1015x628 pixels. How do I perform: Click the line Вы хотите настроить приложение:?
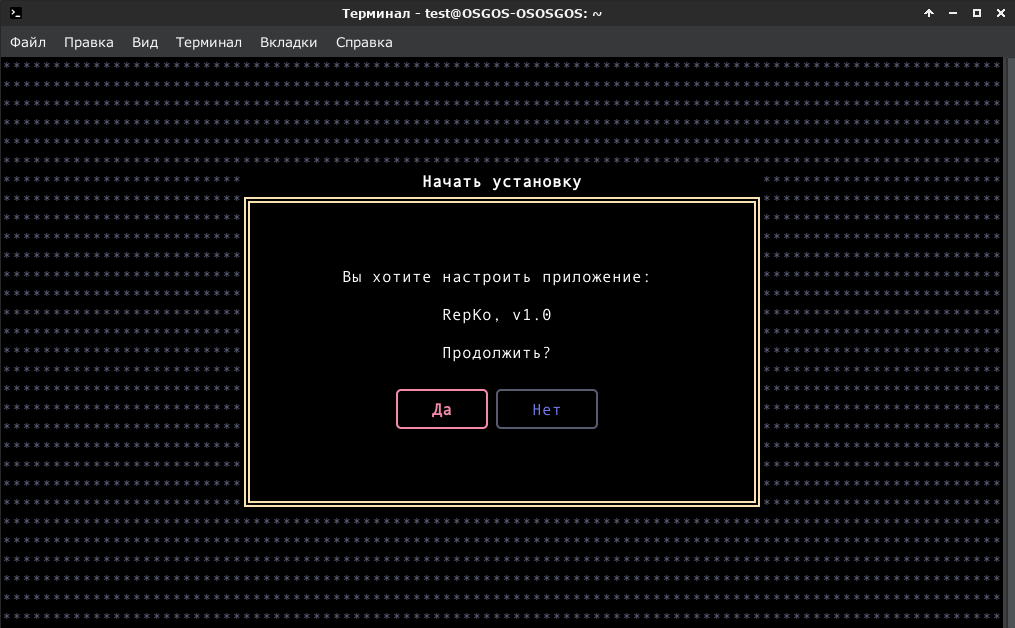[496, 277]
